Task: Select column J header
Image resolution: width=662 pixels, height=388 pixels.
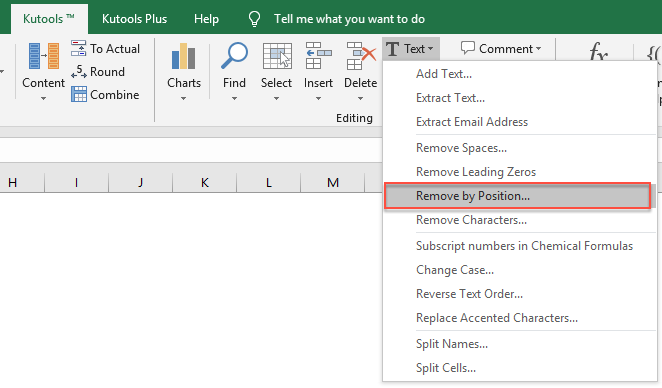Action: tap(141, 182)
